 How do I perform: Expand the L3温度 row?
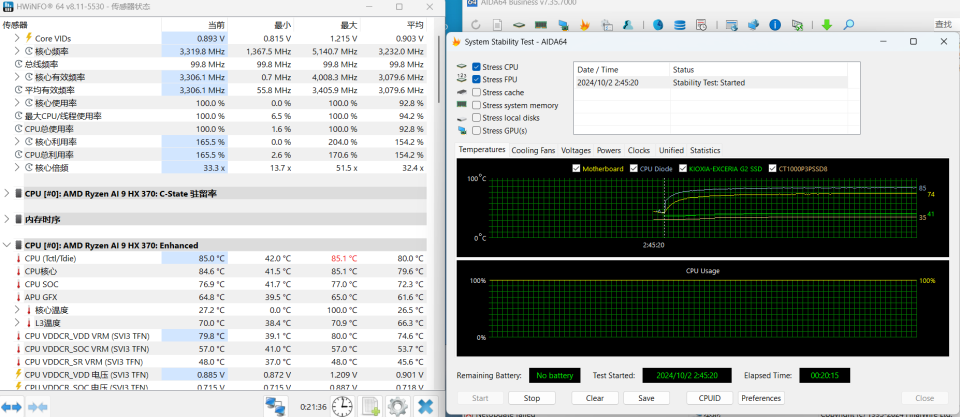pos(17,323)
